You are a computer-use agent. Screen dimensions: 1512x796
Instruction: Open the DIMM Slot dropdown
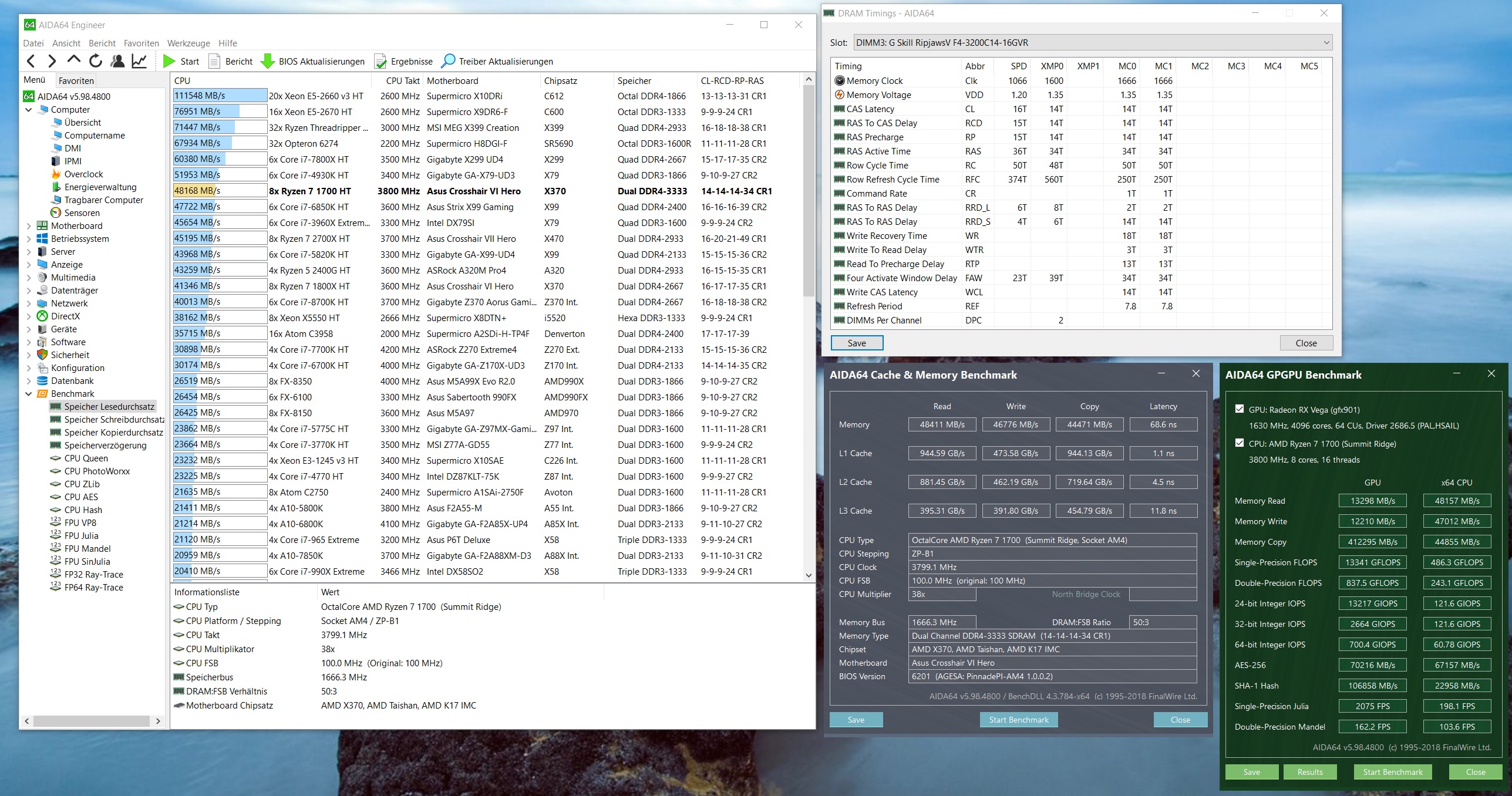point(1091,42)
